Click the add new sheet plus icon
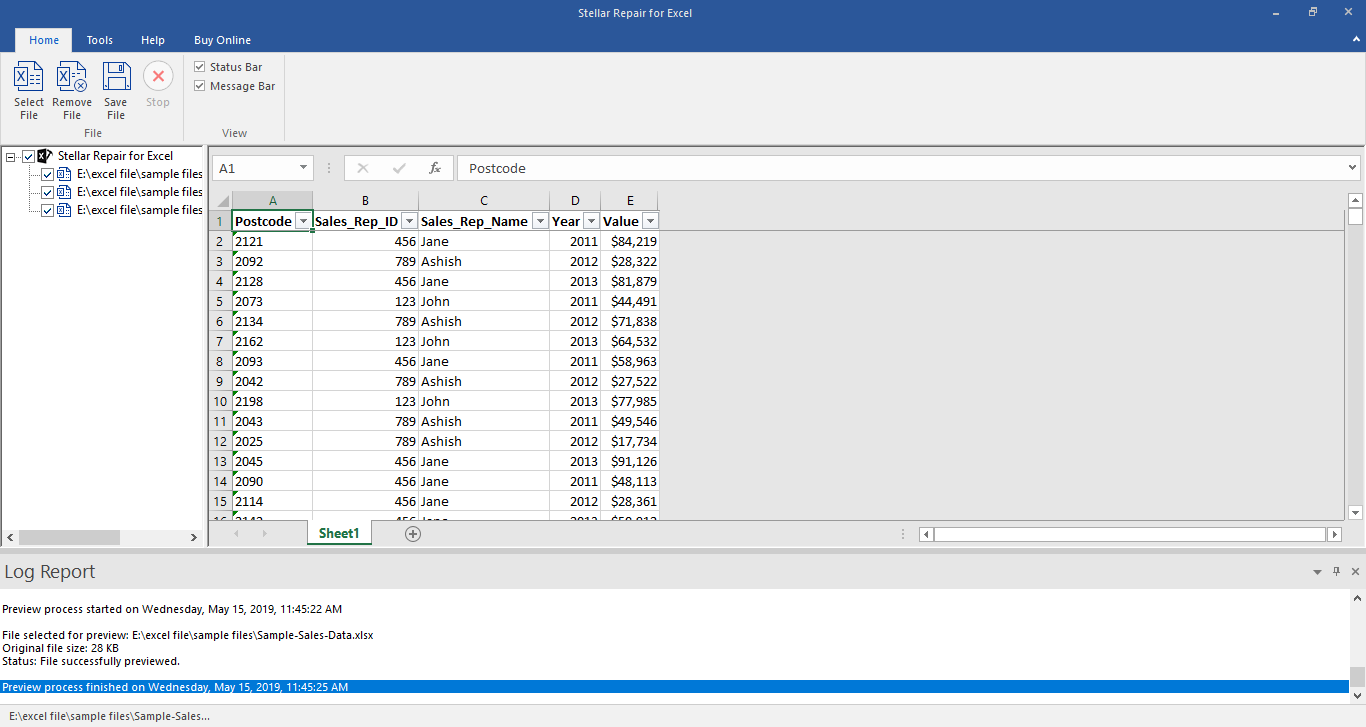 413,534
